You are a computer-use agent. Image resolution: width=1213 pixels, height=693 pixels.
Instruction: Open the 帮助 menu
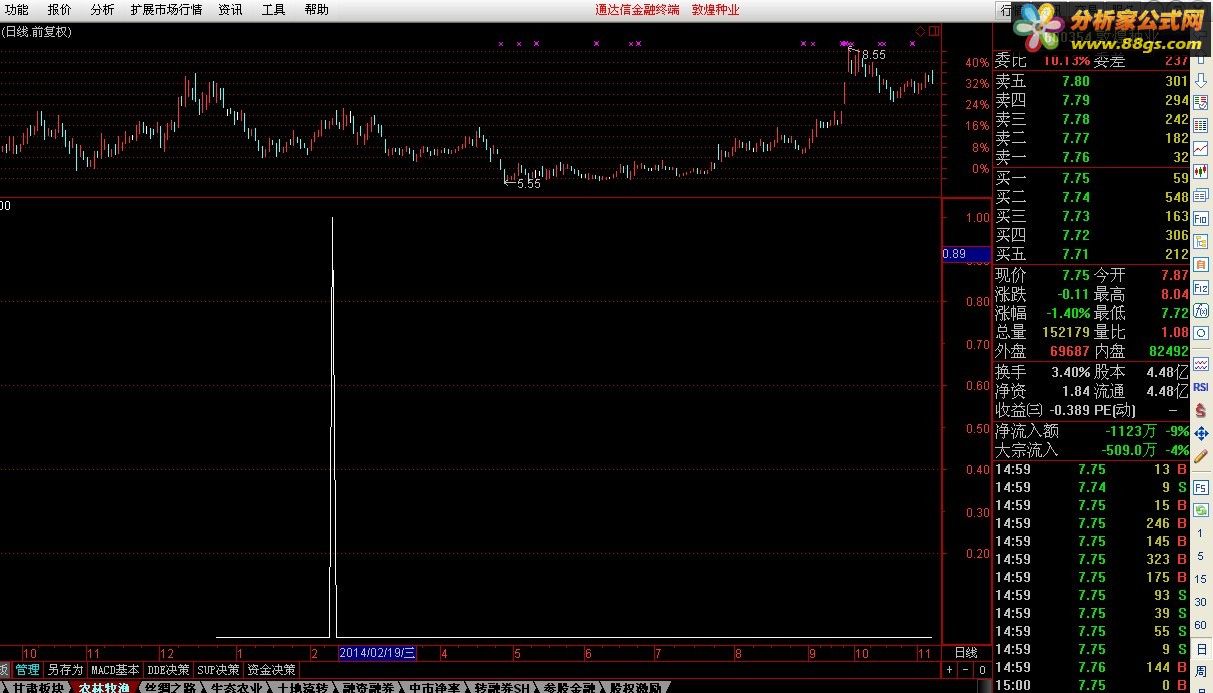click(316, 9)
